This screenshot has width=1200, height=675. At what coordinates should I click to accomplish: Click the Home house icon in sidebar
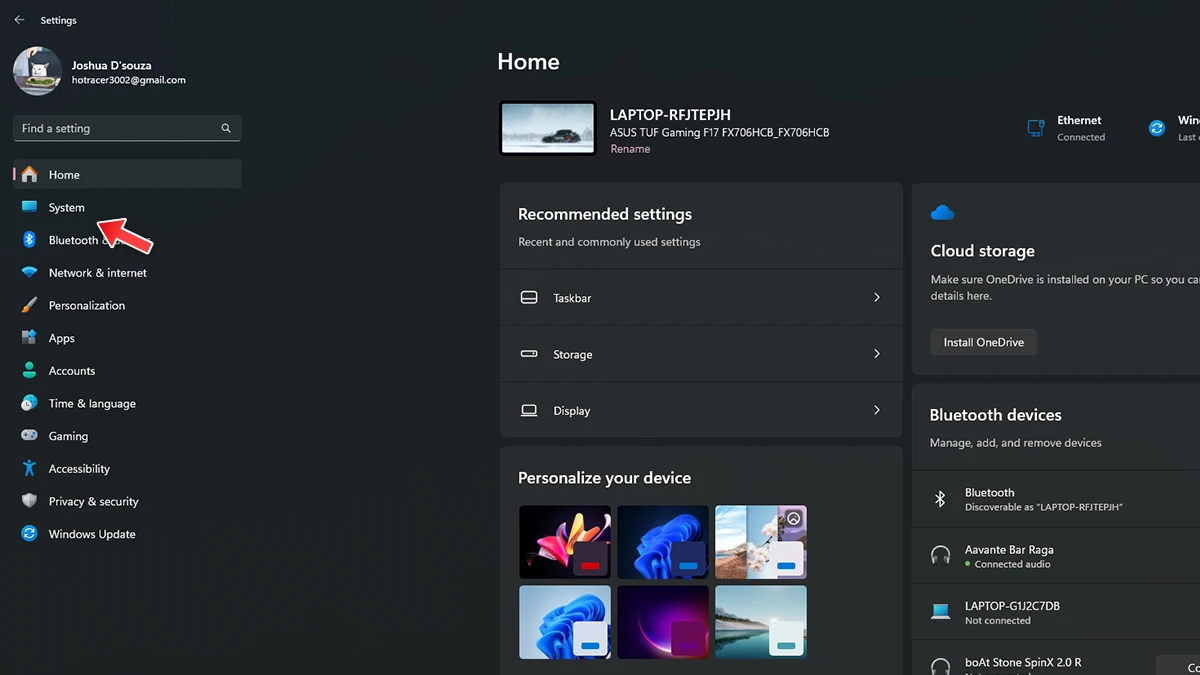29,175
